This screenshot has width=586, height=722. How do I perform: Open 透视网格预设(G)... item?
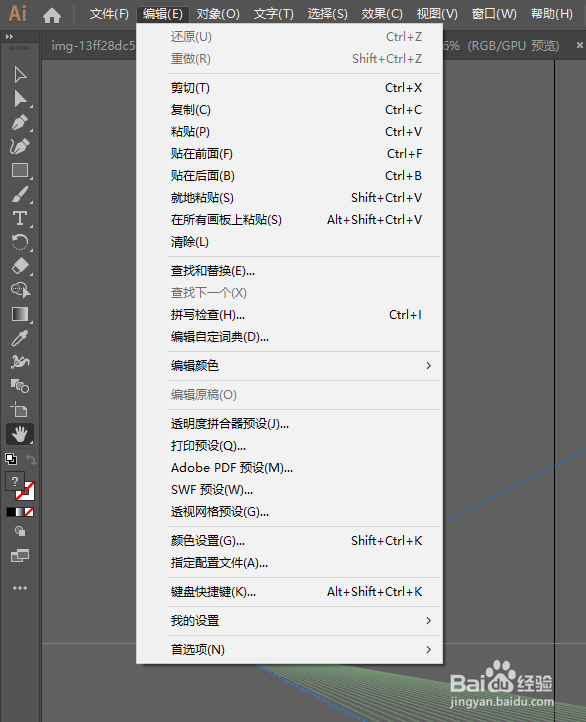tap(289, 512)
